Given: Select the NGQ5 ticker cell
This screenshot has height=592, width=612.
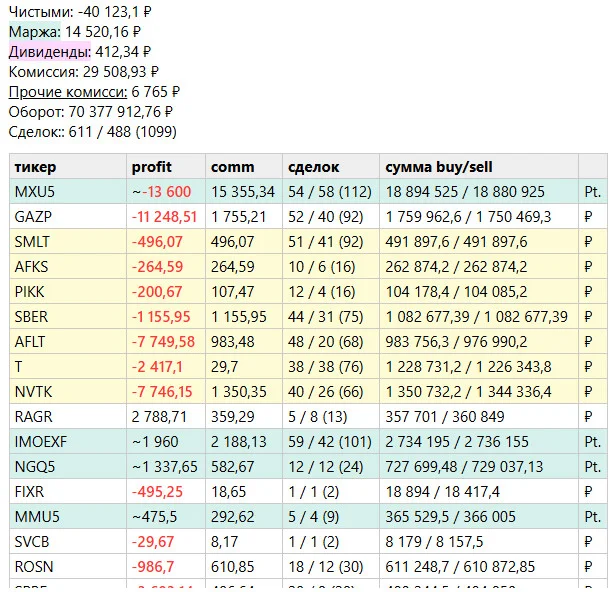Looking at the screenshot, I should (68, 466).
